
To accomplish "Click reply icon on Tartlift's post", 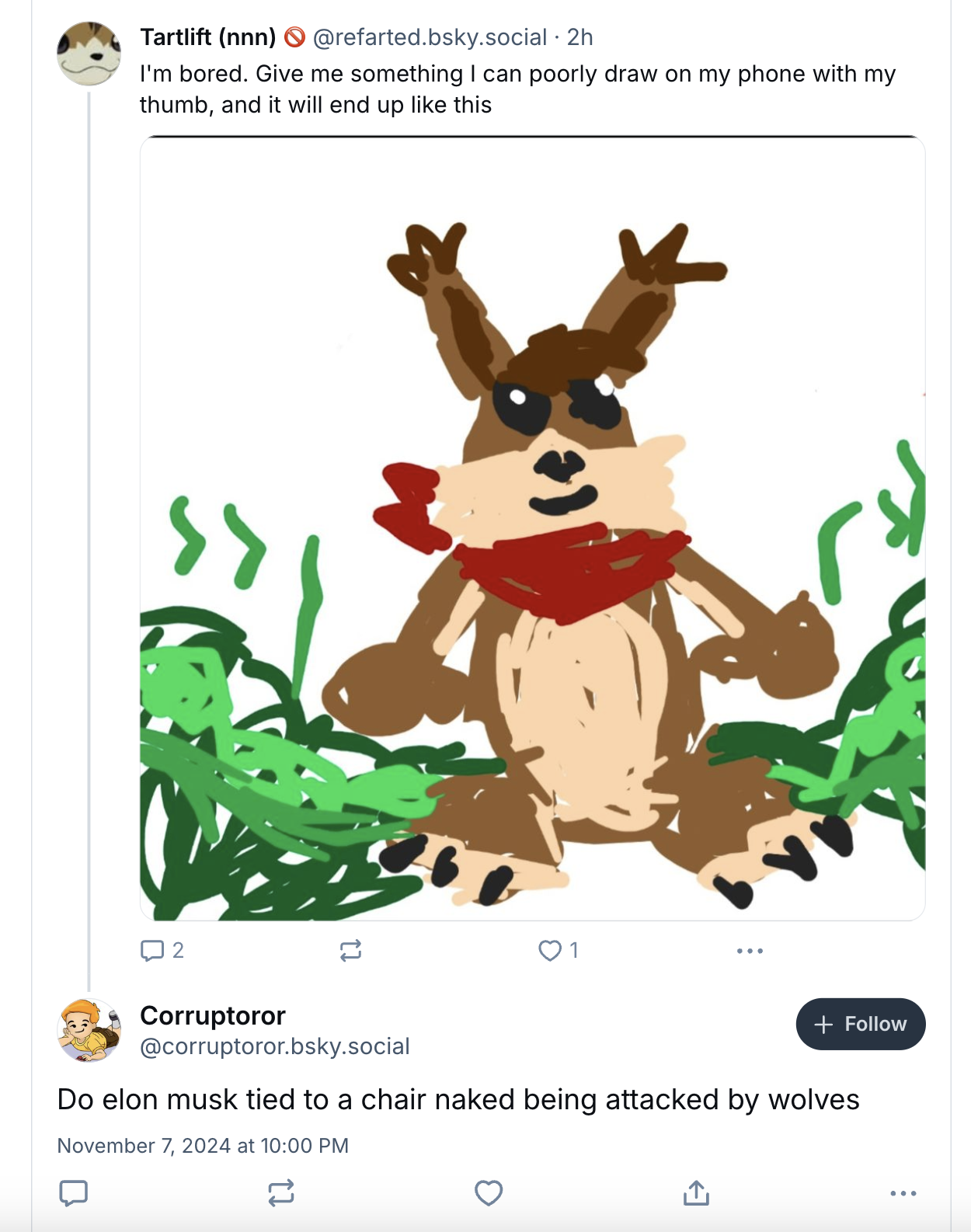I will [x=152, y=950].
